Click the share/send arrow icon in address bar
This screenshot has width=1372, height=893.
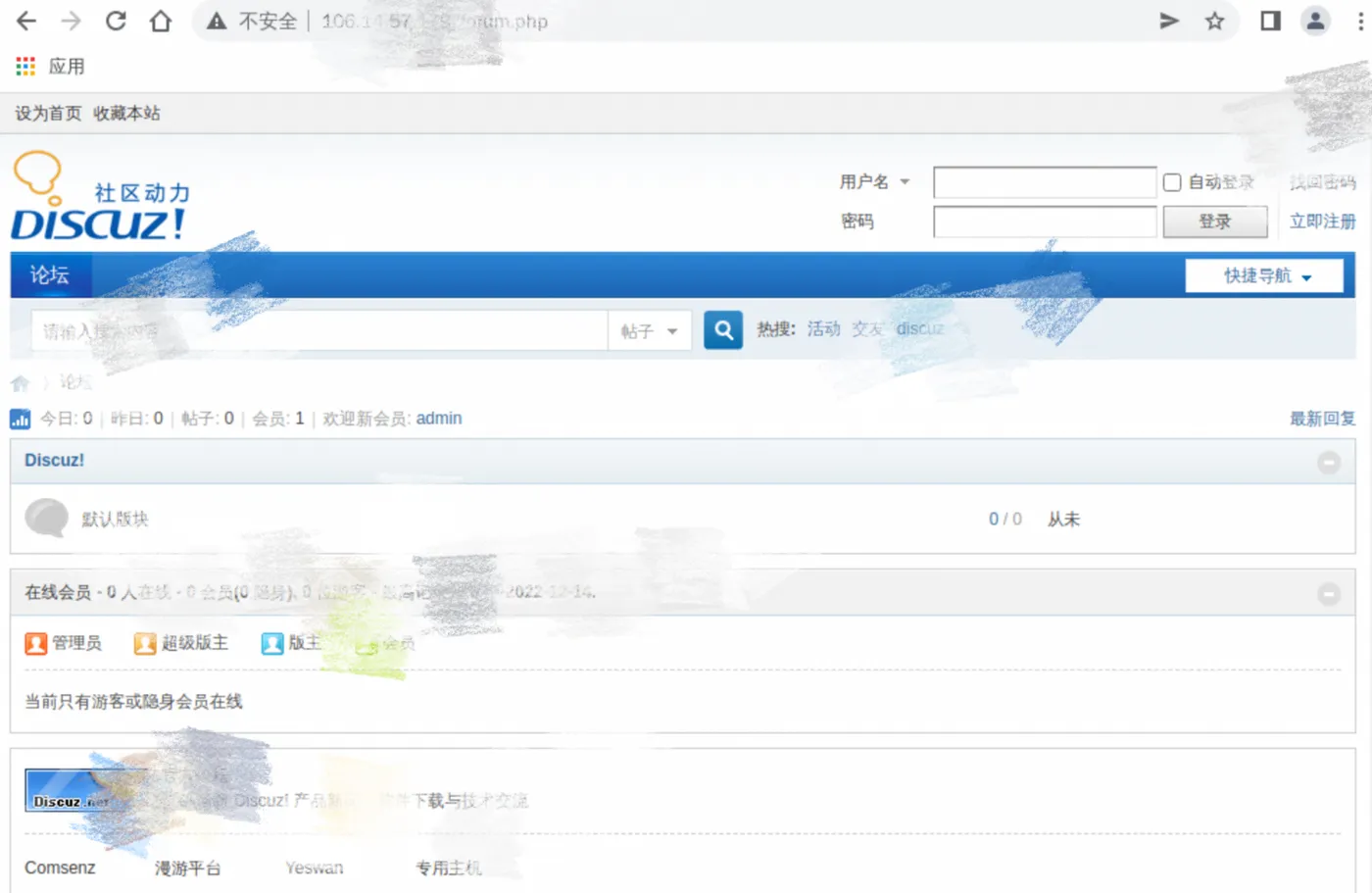pyautogui.click(x=1169, y=21)
